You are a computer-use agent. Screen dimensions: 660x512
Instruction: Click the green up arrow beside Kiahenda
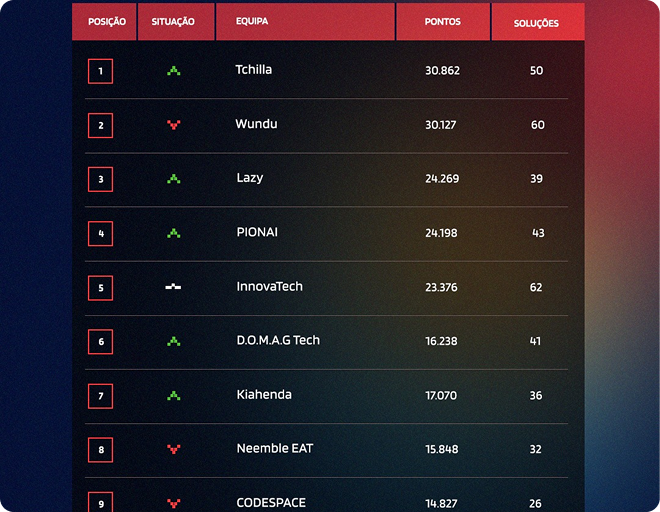point(173,395)
